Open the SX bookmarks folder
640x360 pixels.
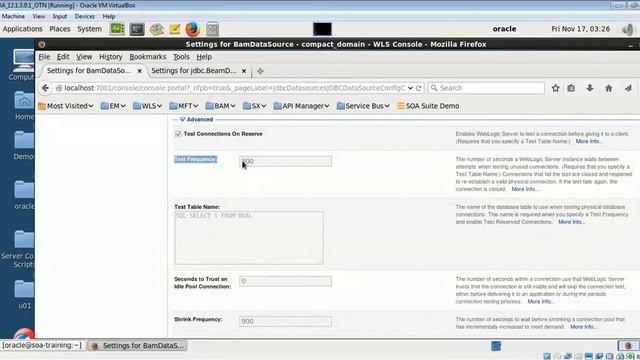[254, 106]
